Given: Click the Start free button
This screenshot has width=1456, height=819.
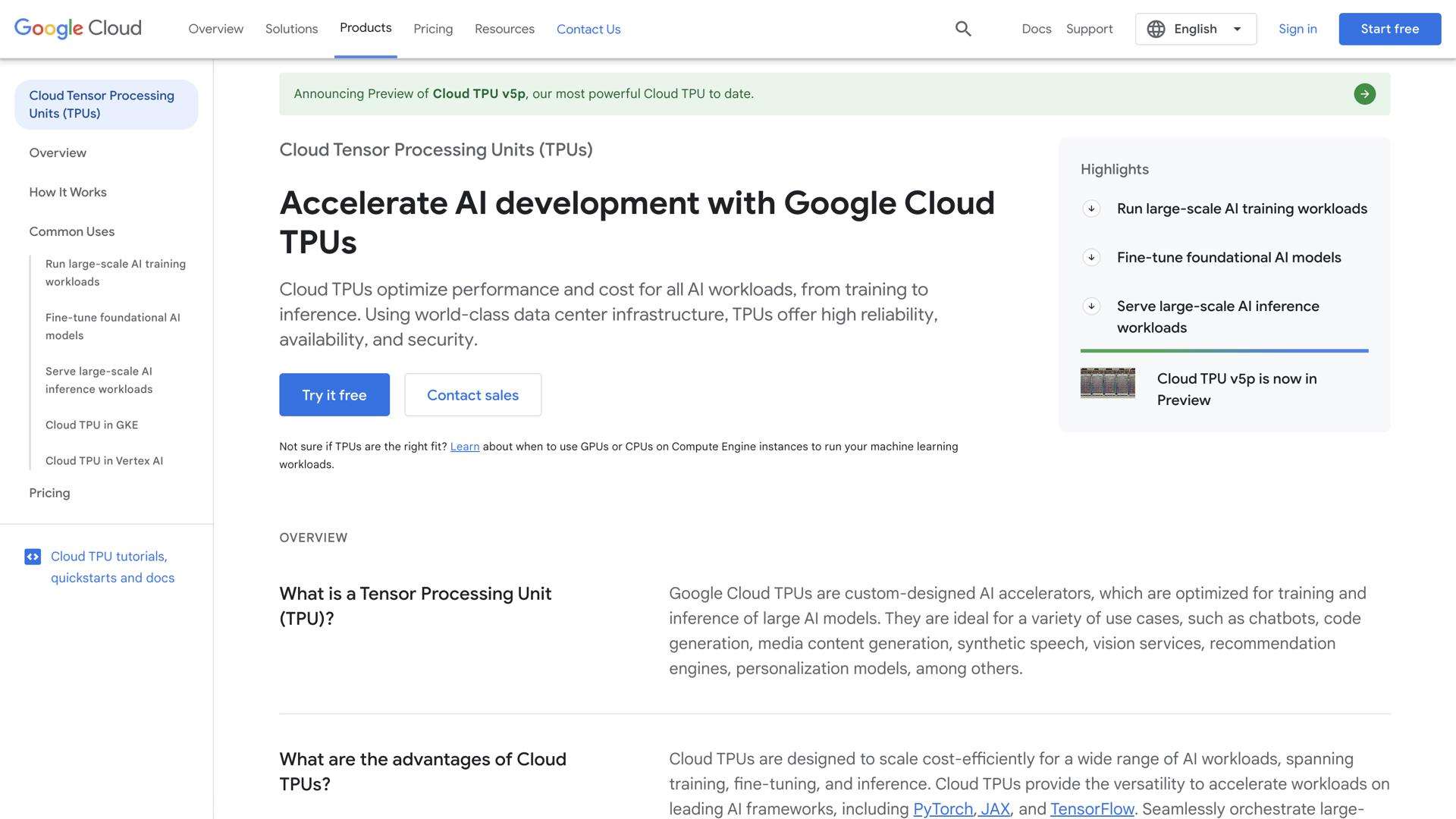Looking at the screenshot, I should 1389,29.
